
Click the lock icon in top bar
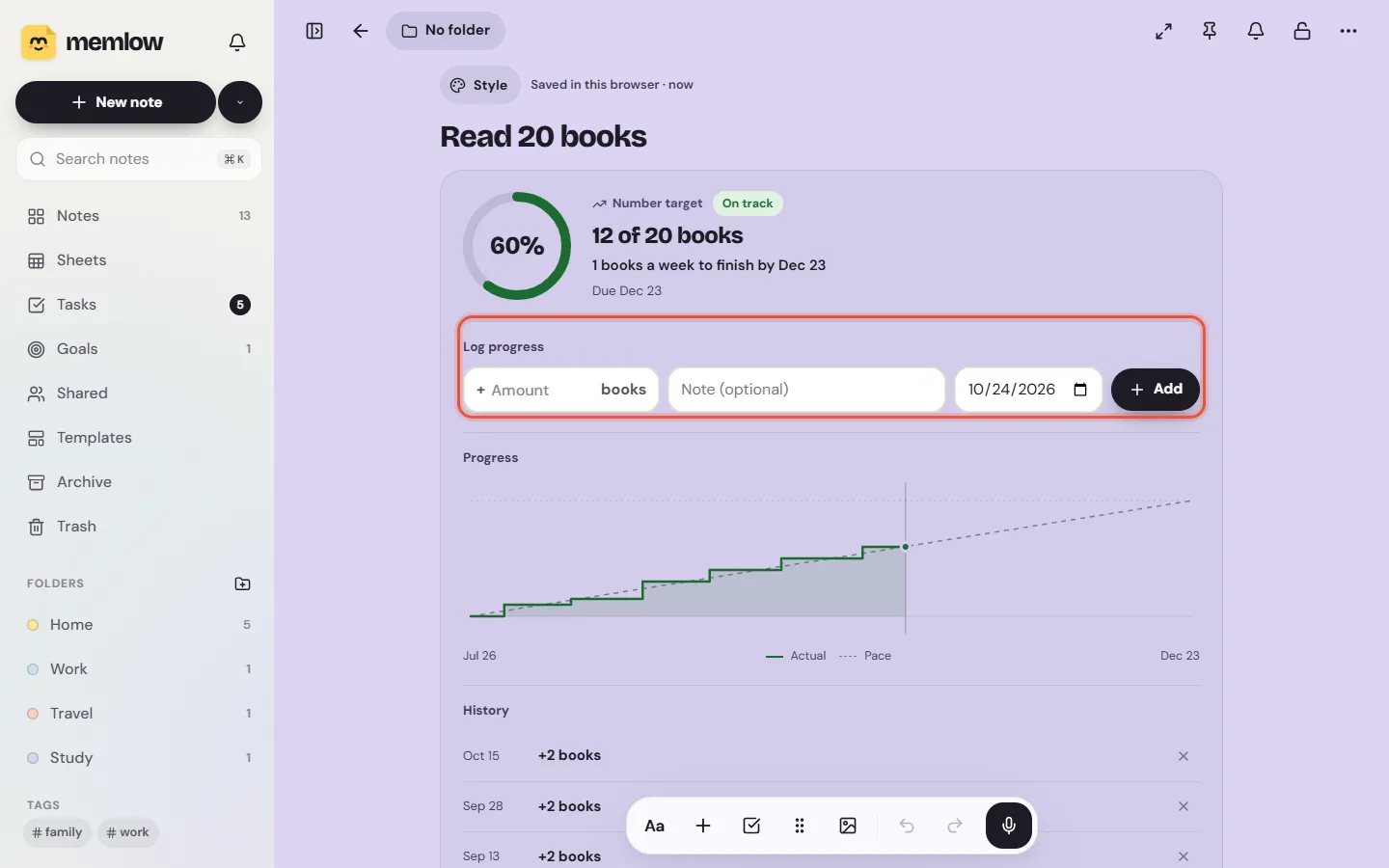(x=1302, y=31)
